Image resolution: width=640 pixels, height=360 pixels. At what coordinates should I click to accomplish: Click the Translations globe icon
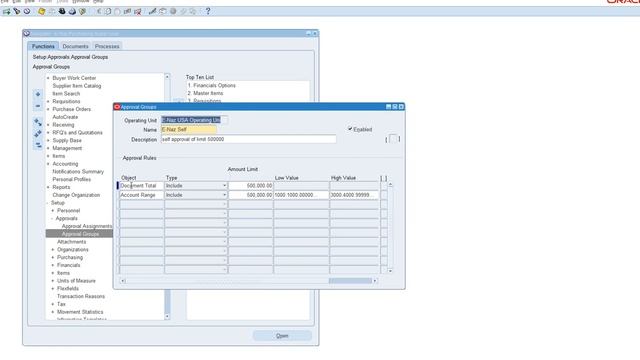[x=173, y=11]
